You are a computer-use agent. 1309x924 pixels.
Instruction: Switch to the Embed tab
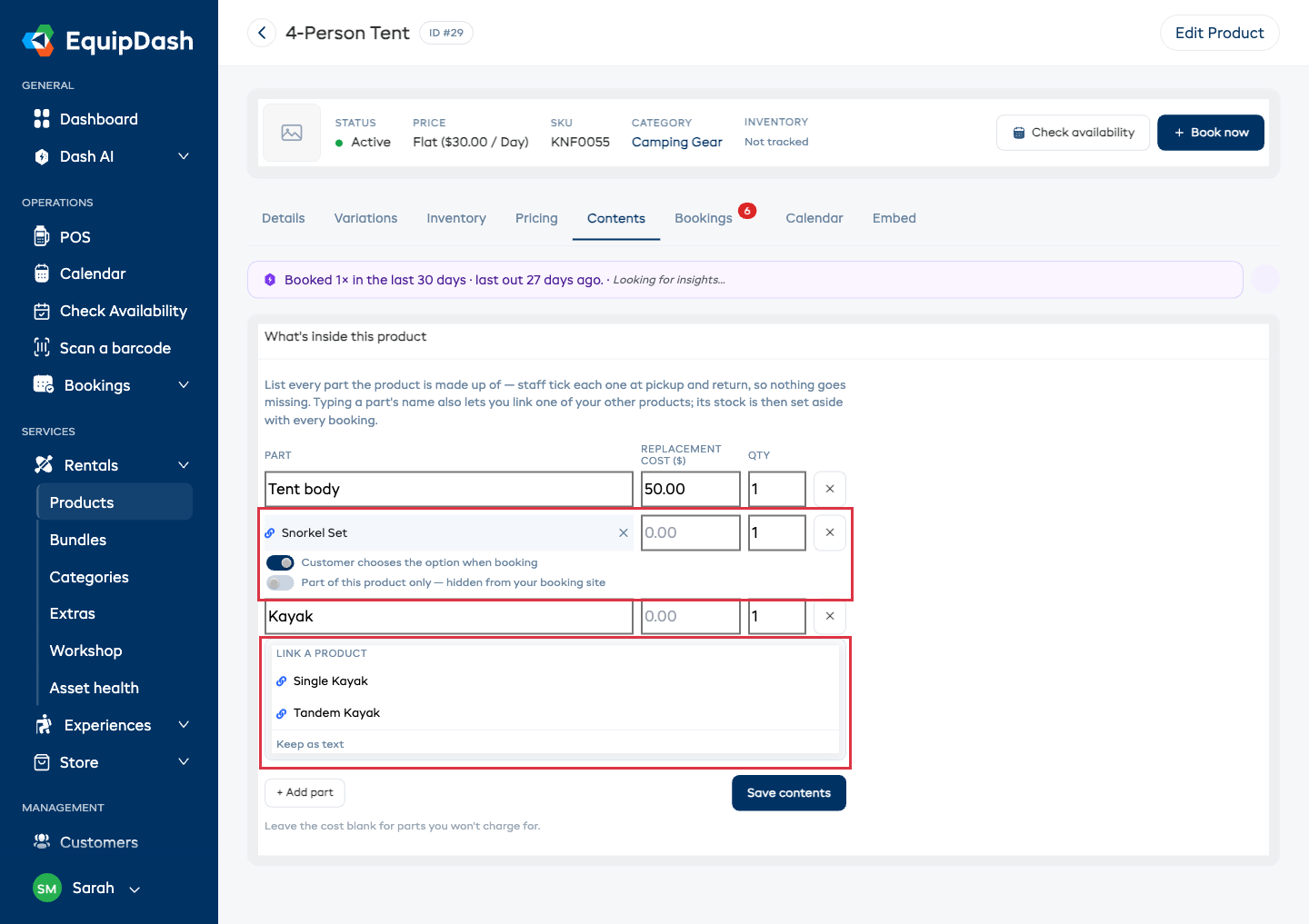pos(894,218)
